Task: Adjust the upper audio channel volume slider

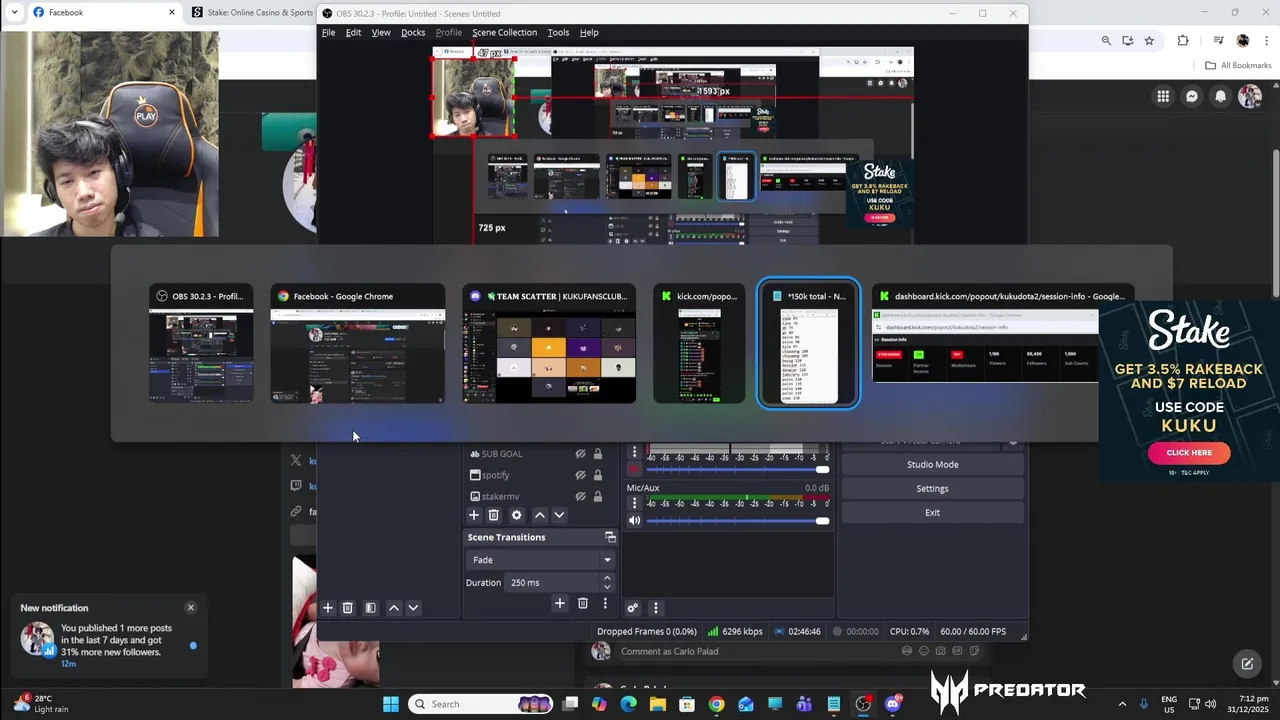Action: tap(739, 469)
